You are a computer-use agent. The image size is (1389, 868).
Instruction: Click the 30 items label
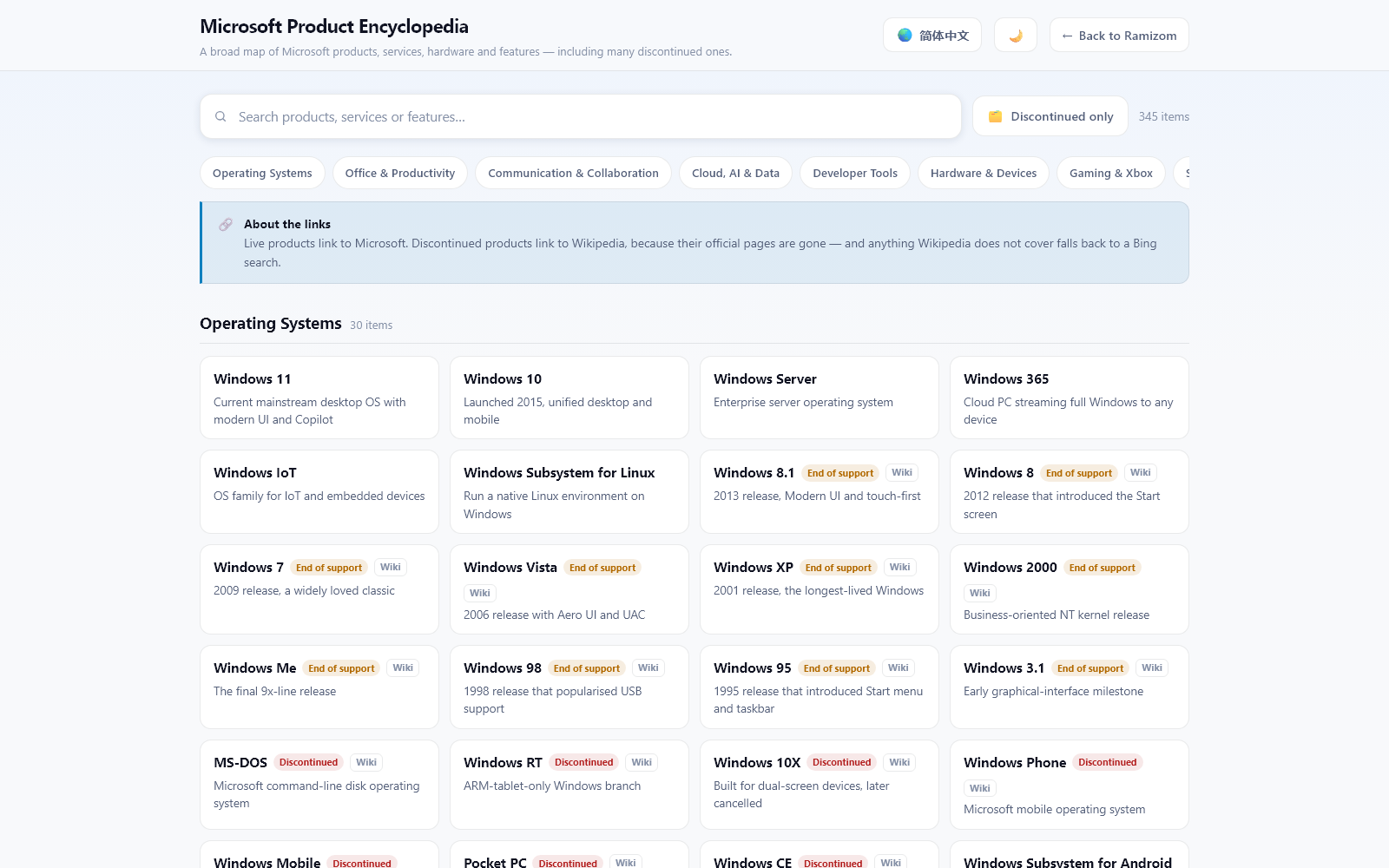point(372,325)
